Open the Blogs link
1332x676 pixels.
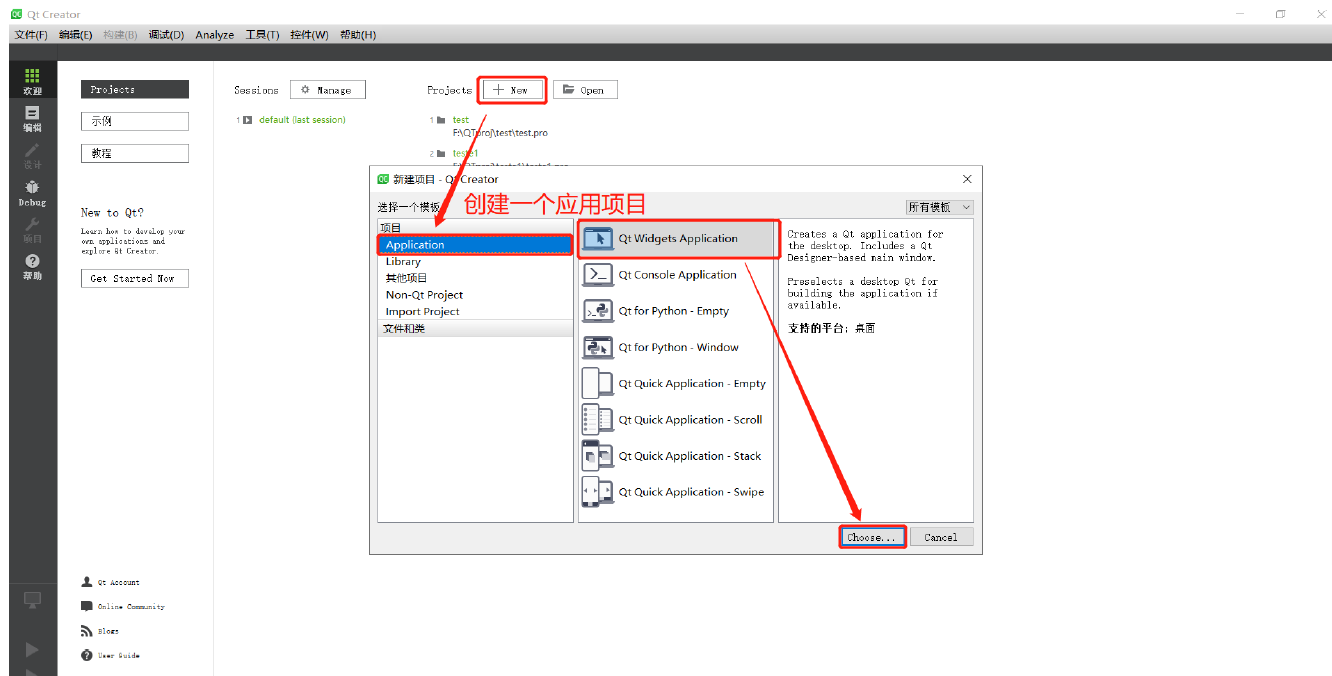pyautogui.click(x=108, y=631)
